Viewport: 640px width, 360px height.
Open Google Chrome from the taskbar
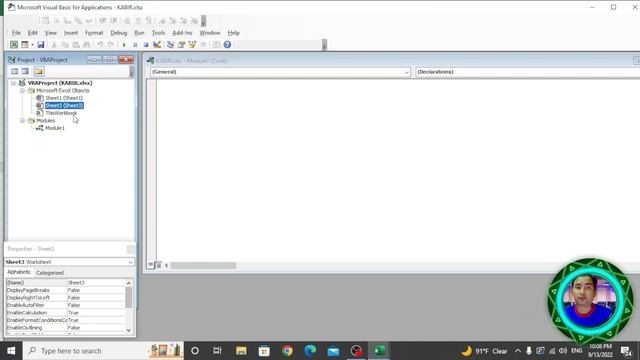(287, 351)
